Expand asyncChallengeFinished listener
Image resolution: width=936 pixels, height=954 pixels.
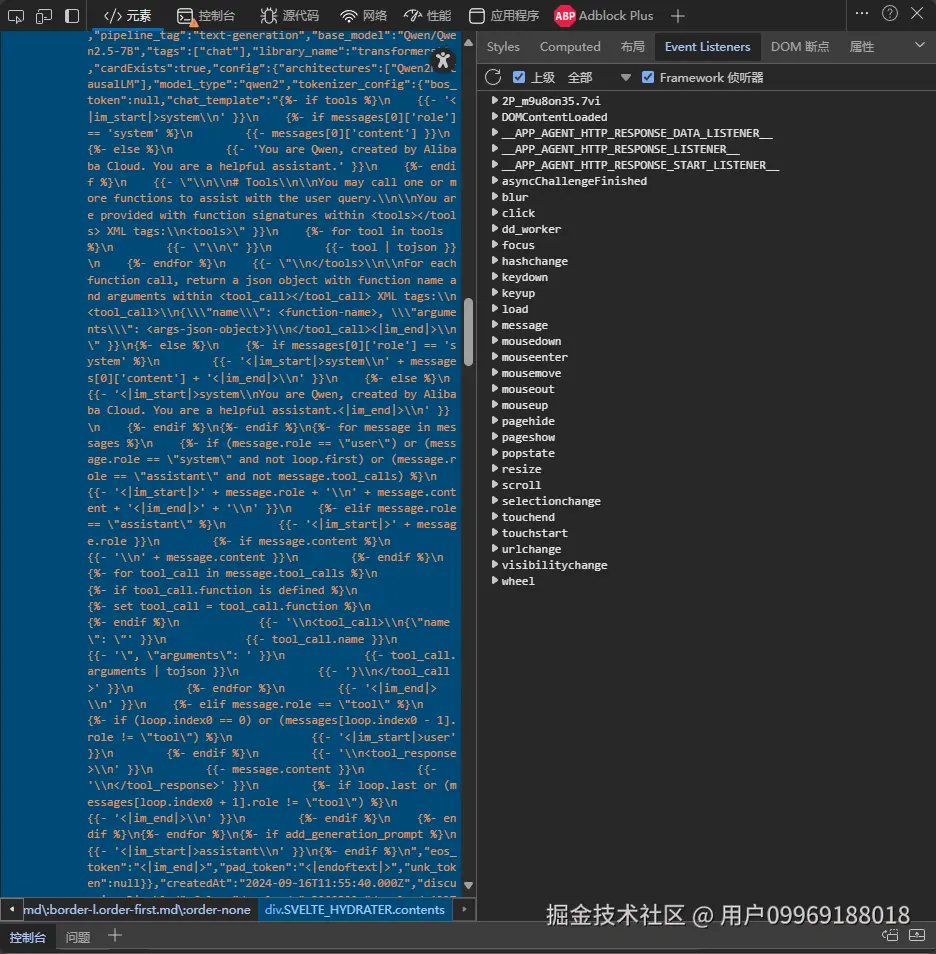pyautogui.click(x=495, y=180)
